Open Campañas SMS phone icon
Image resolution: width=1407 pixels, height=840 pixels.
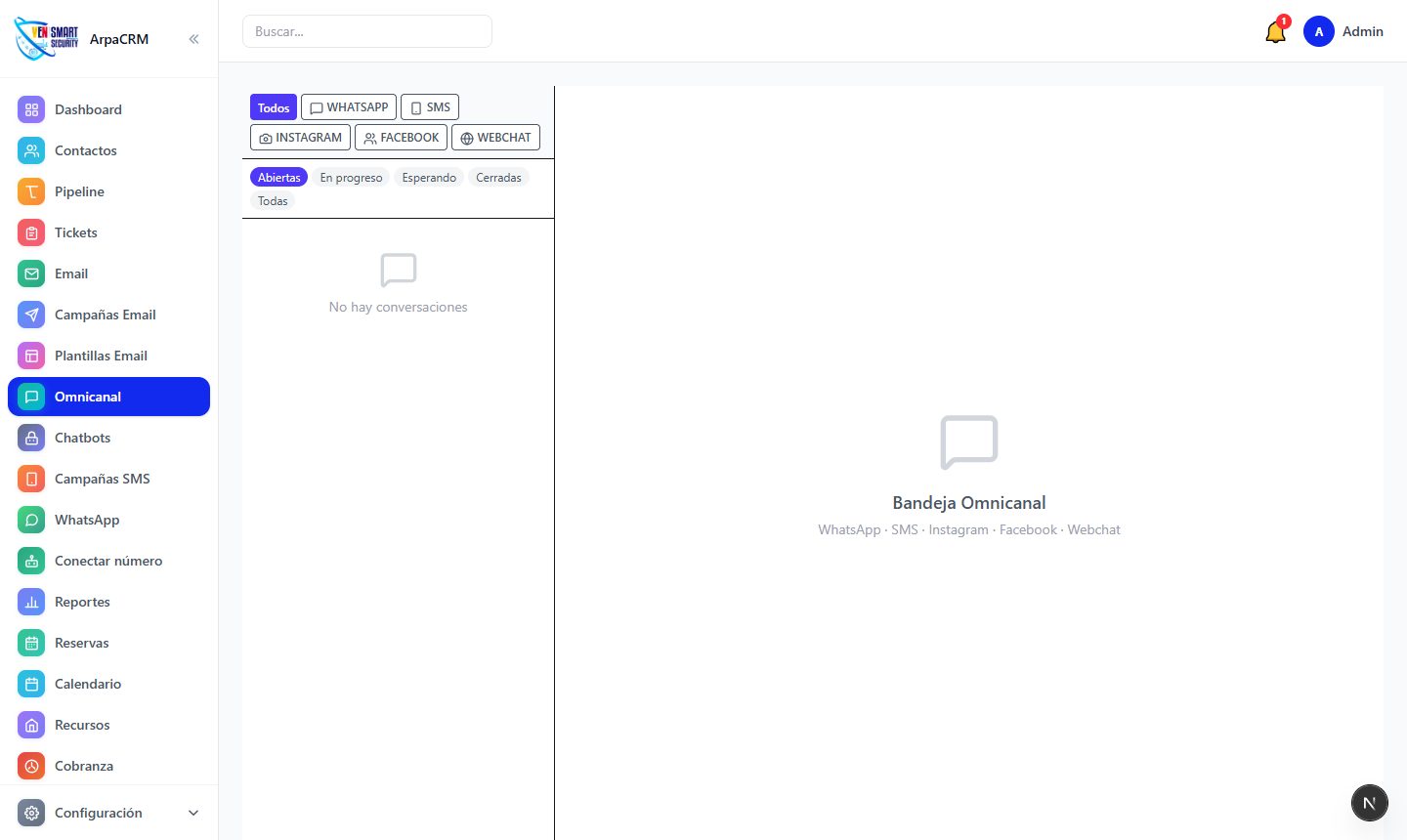click(31, 479)
